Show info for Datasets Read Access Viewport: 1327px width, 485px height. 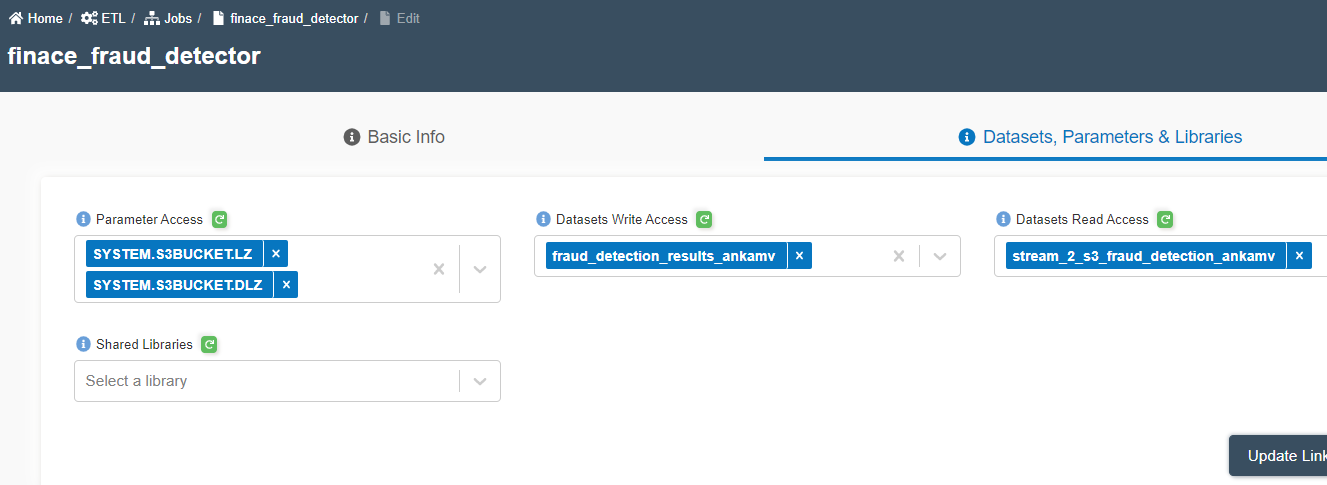(x=1003, y=219)
